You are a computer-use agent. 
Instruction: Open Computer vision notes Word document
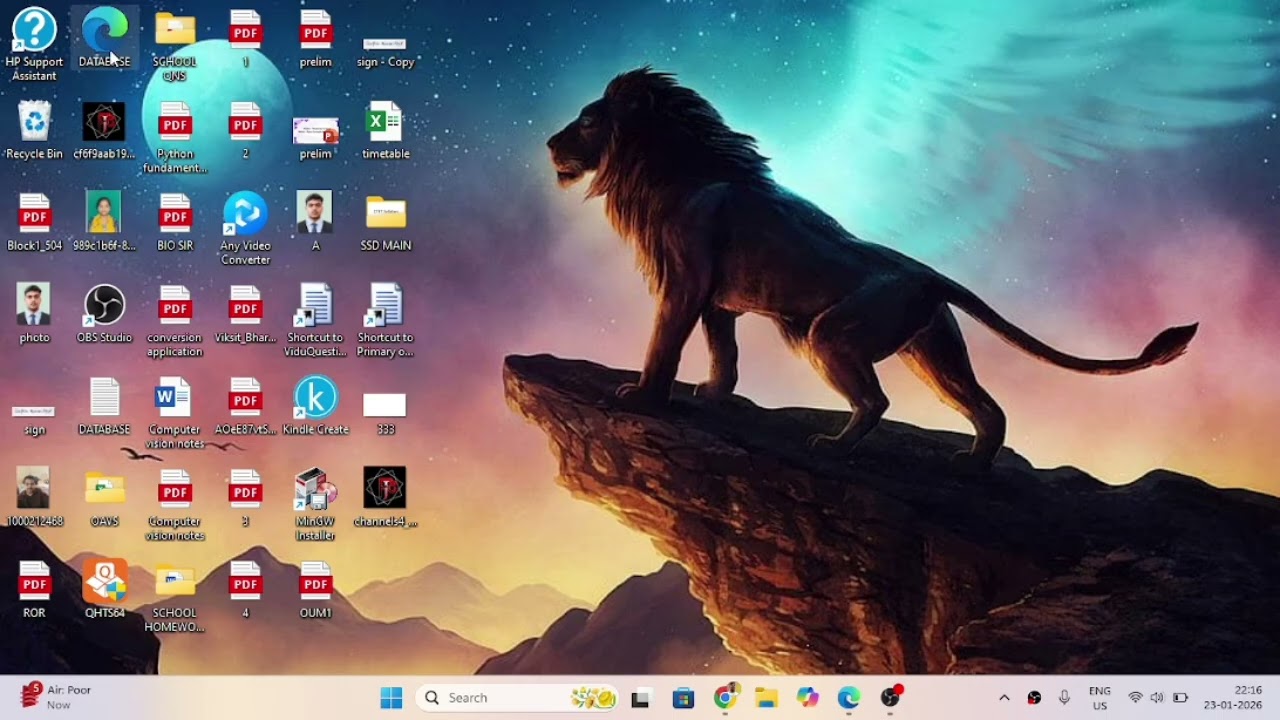click(x=175, y=413)
